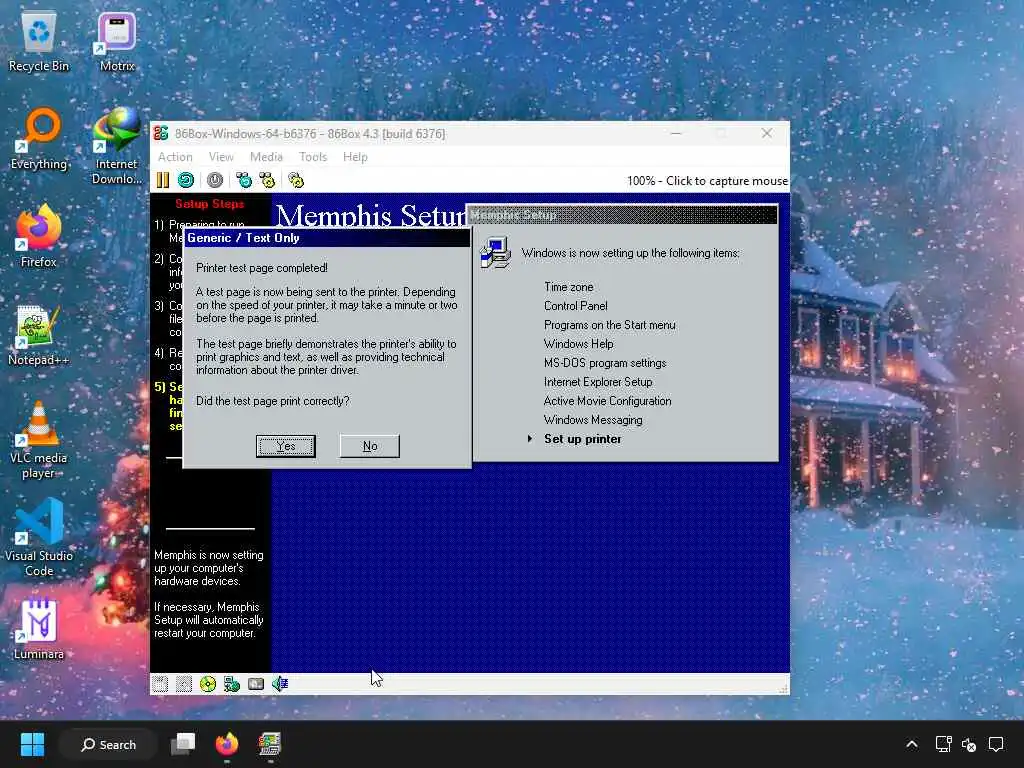Viewport: 1024px width, 768px height.
Task: Select the Luminara desktop shortcut
Action: click(39, 630)
